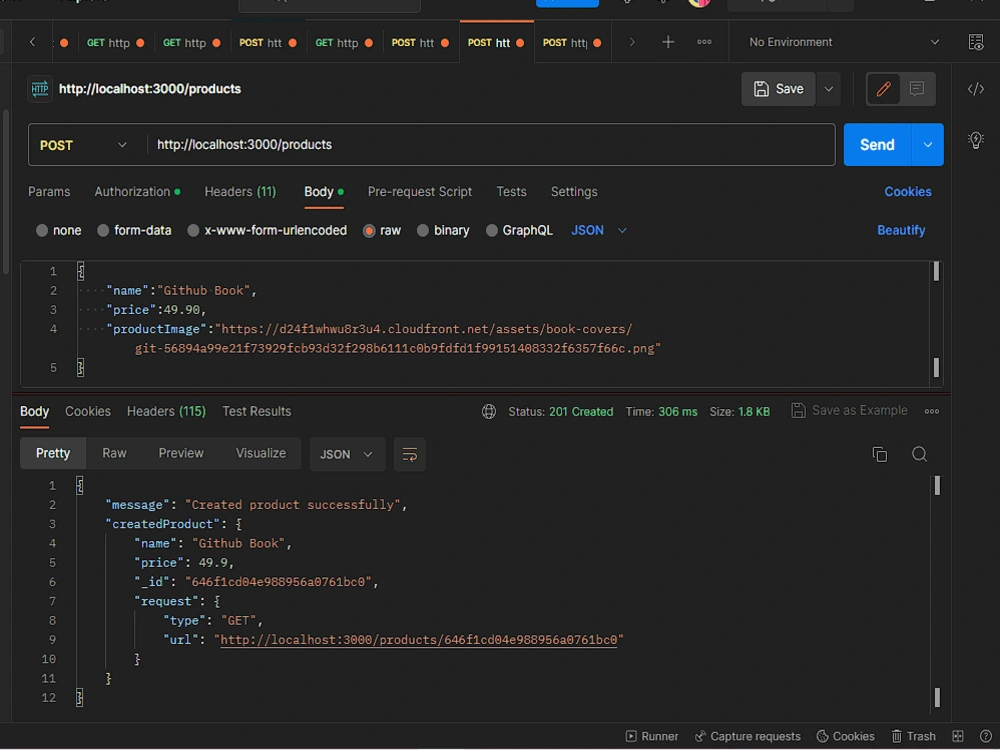
Task: Open the No Environment dropdown
Action: point(844,42)
